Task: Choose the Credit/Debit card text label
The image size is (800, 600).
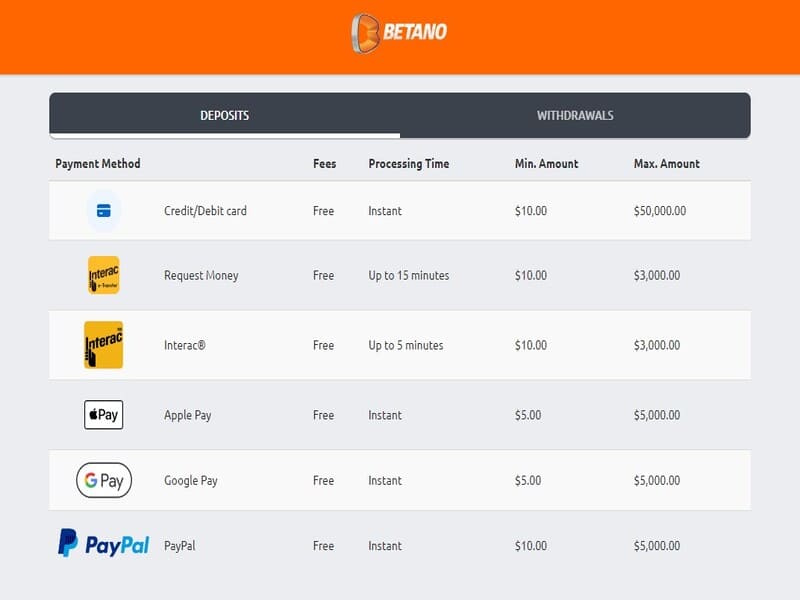Action: [x=205, y=211]
